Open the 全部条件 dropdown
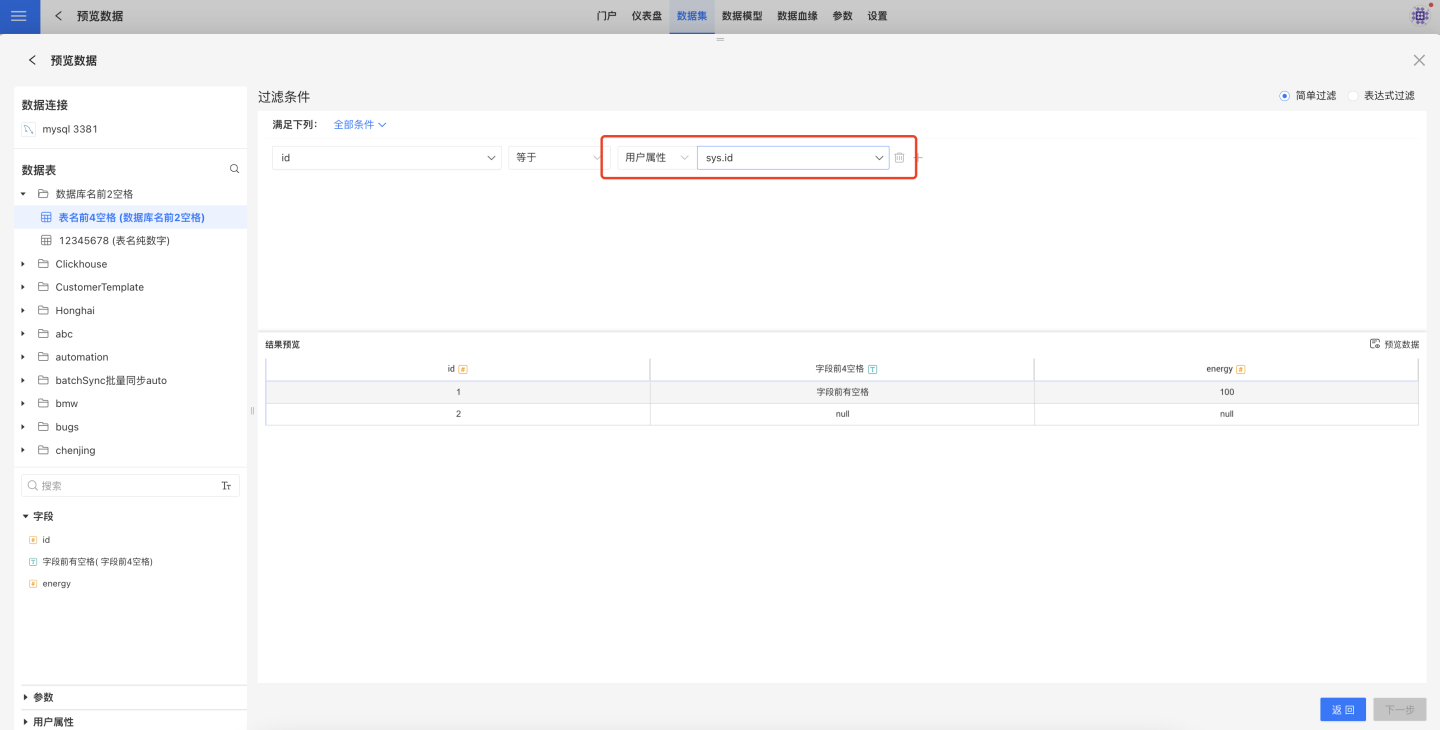Screen dimensions: 1440x730 point(360,125)
